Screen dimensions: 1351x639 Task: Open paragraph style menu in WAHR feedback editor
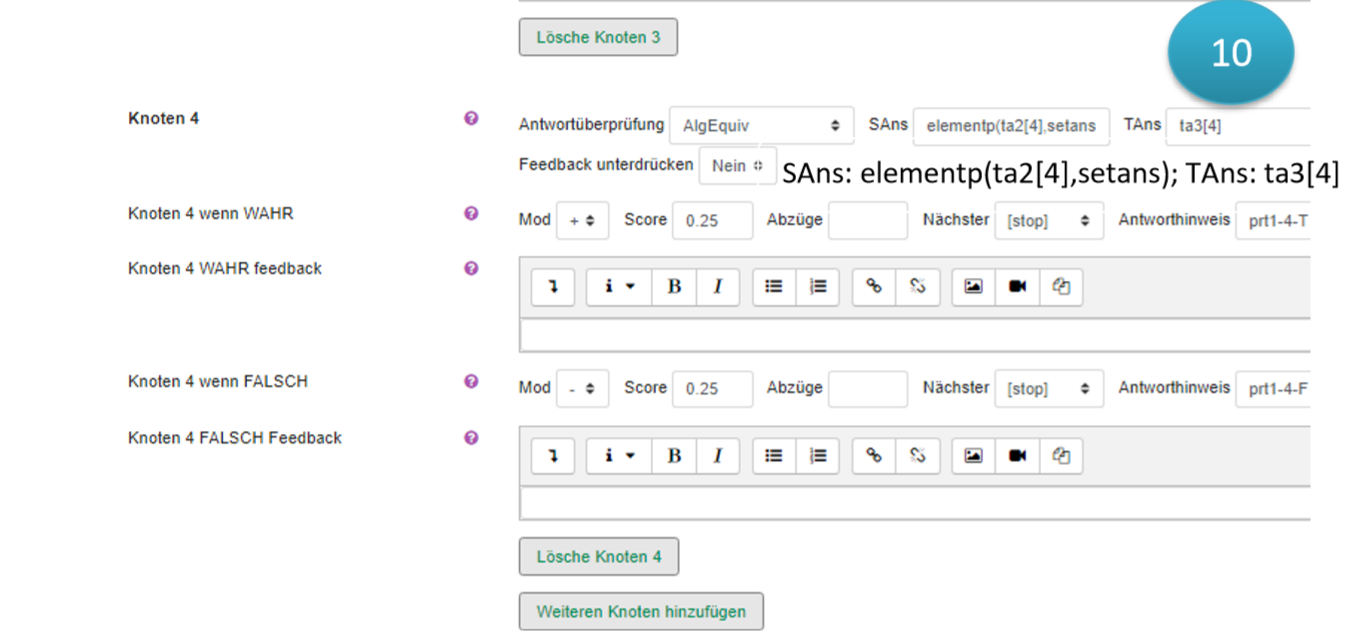pos(618,287)
